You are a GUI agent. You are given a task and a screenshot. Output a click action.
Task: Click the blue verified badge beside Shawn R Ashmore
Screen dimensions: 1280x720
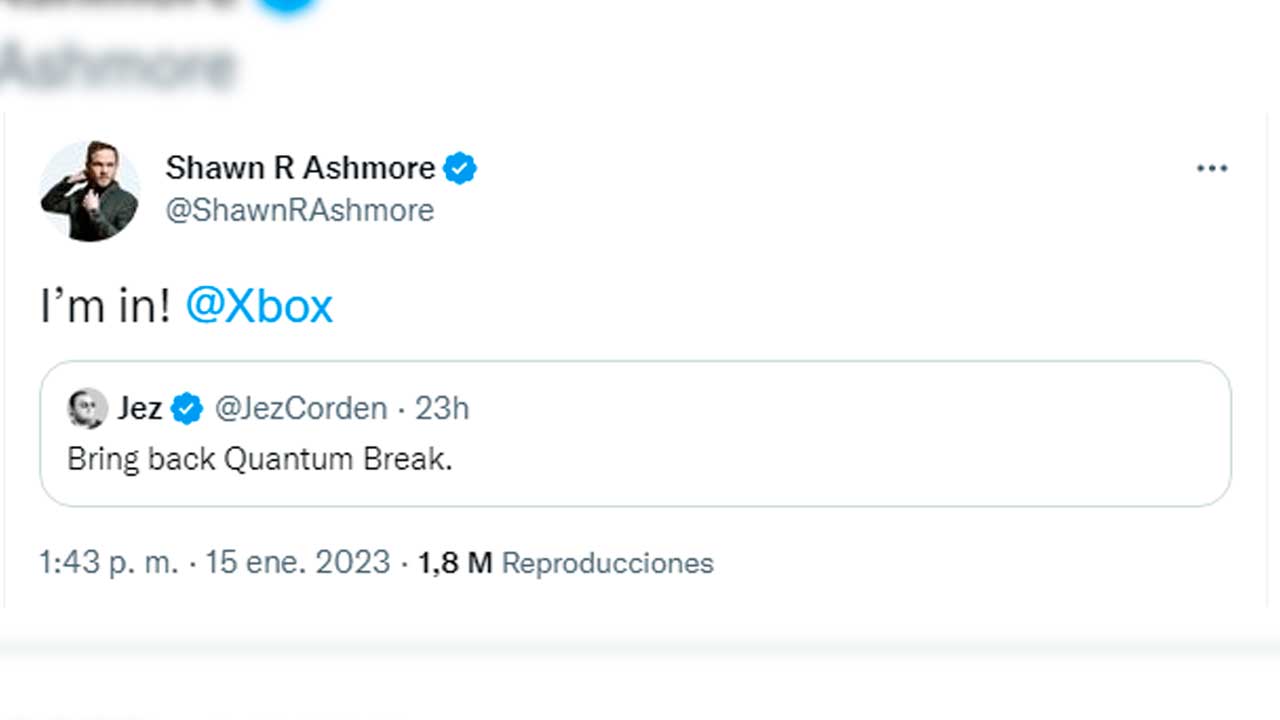(x=460, y=168)
